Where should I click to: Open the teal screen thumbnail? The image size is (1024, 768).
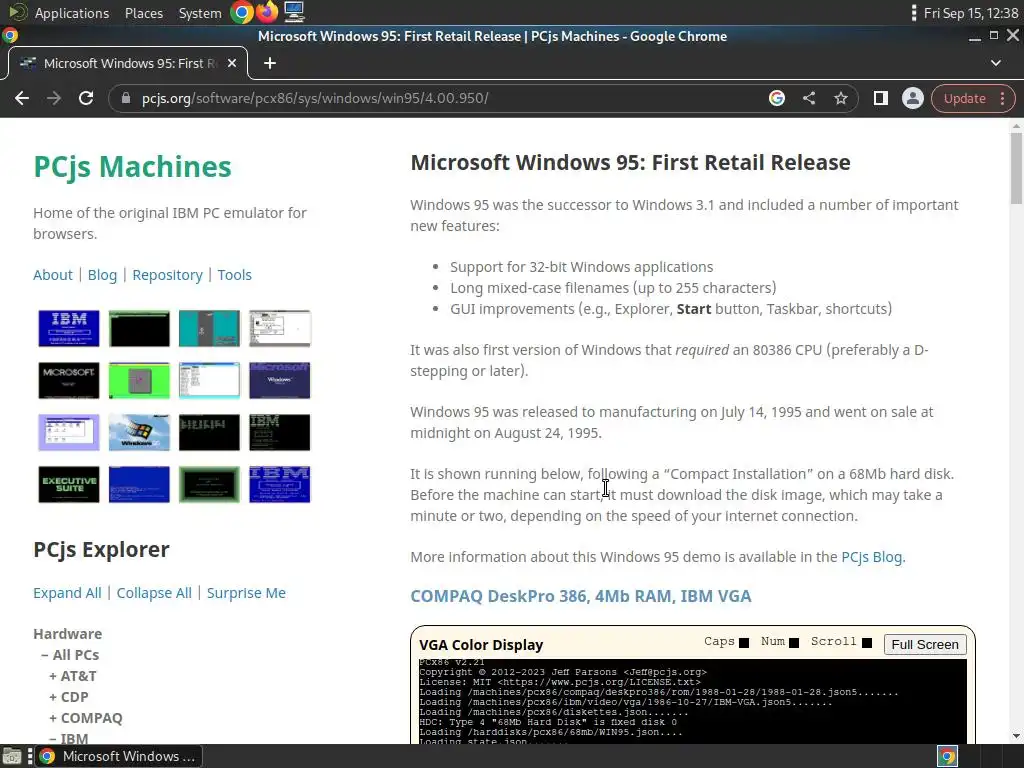(210, 328)
